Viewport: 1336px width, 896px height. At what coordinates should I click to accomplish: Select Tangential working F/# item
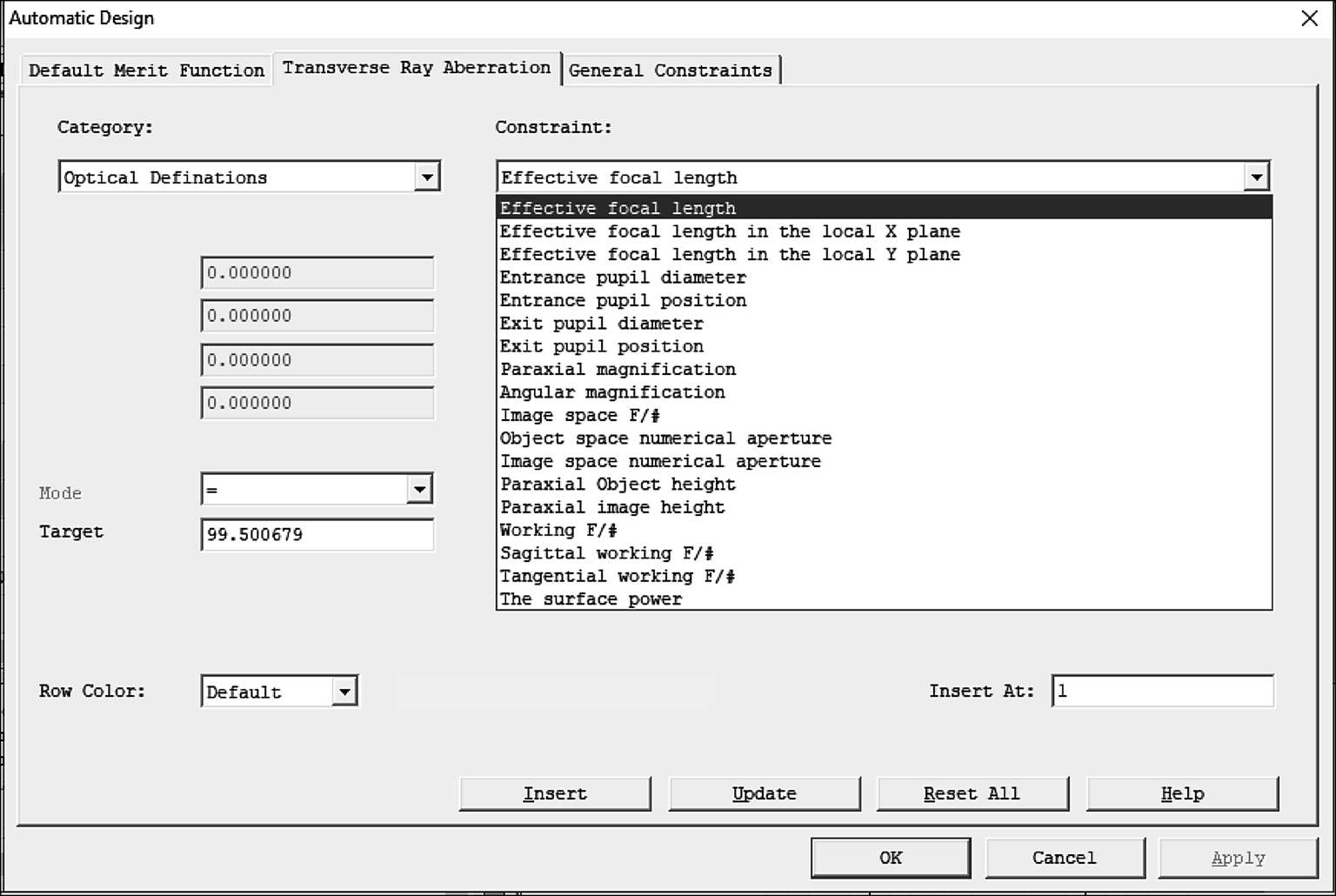(617, 576)
